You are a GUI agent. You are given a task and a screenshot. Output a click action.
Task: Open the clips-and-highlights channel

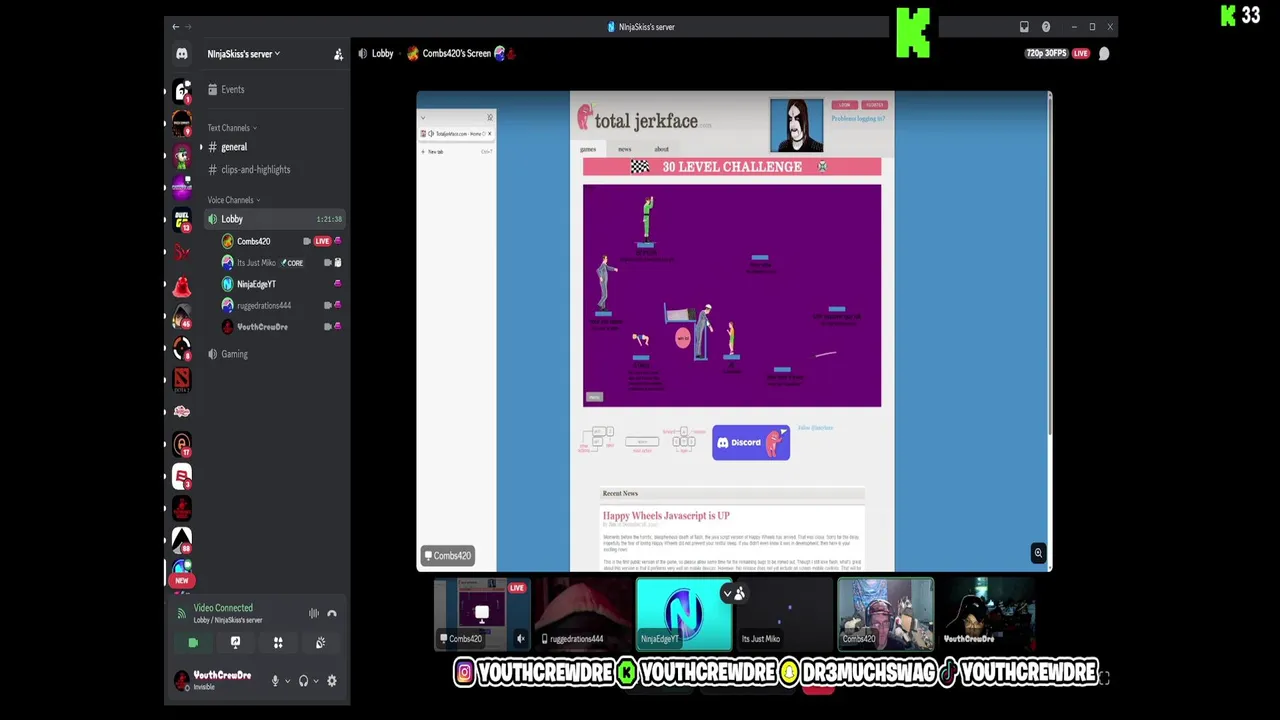coord(276,169)
